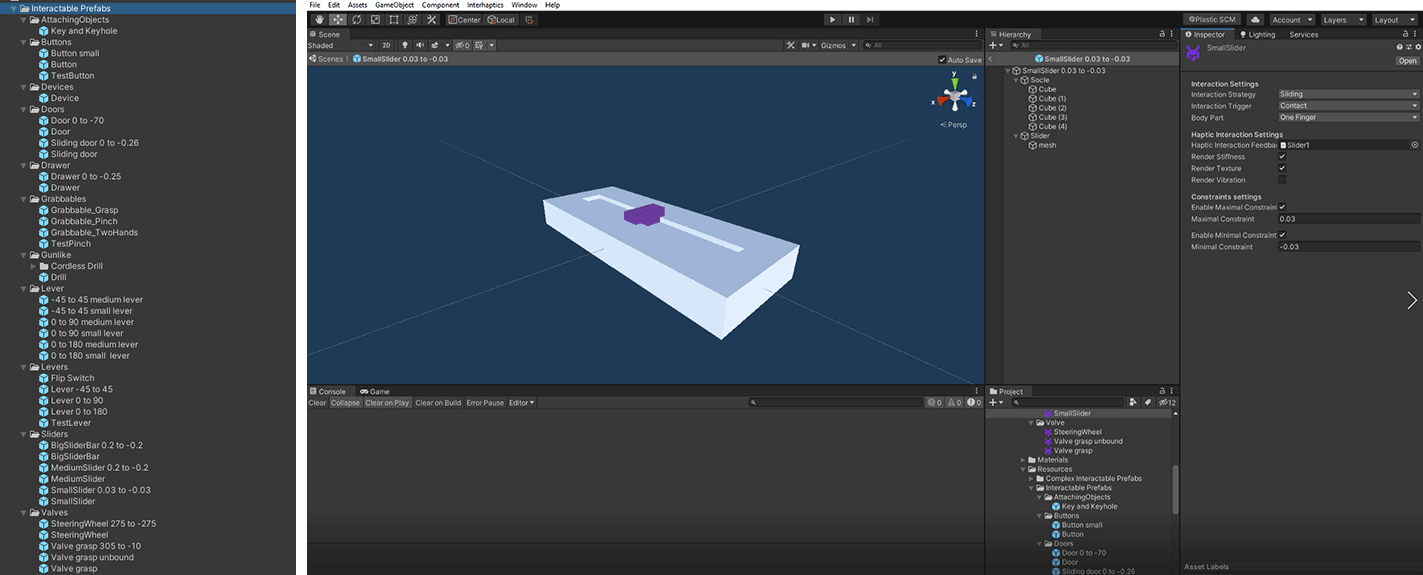Toggle scene lighting bulb icon
The image size is (1423, 575).
[405, 45]
